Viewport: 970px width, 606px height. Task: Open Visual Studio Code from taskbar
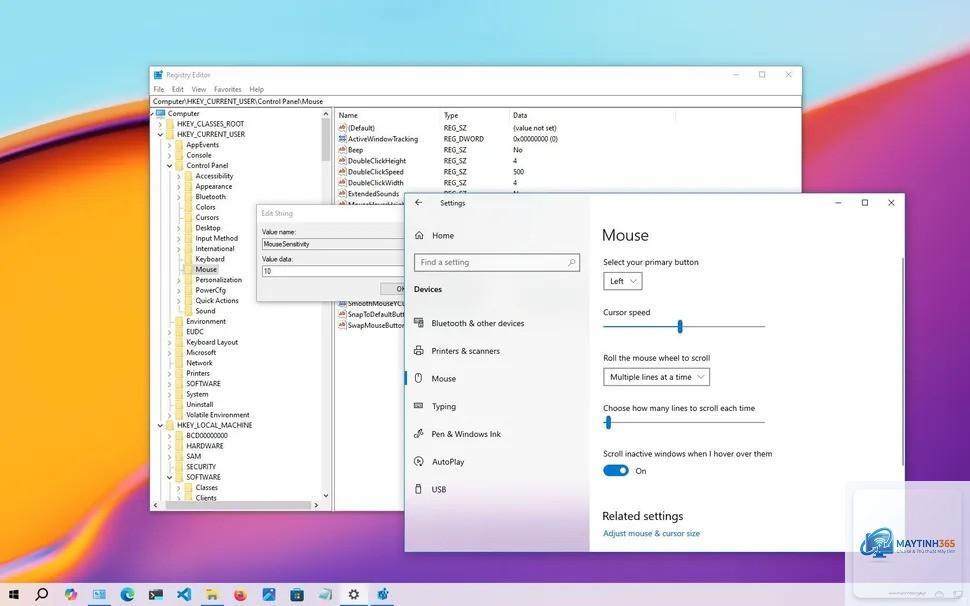point(184,594)
